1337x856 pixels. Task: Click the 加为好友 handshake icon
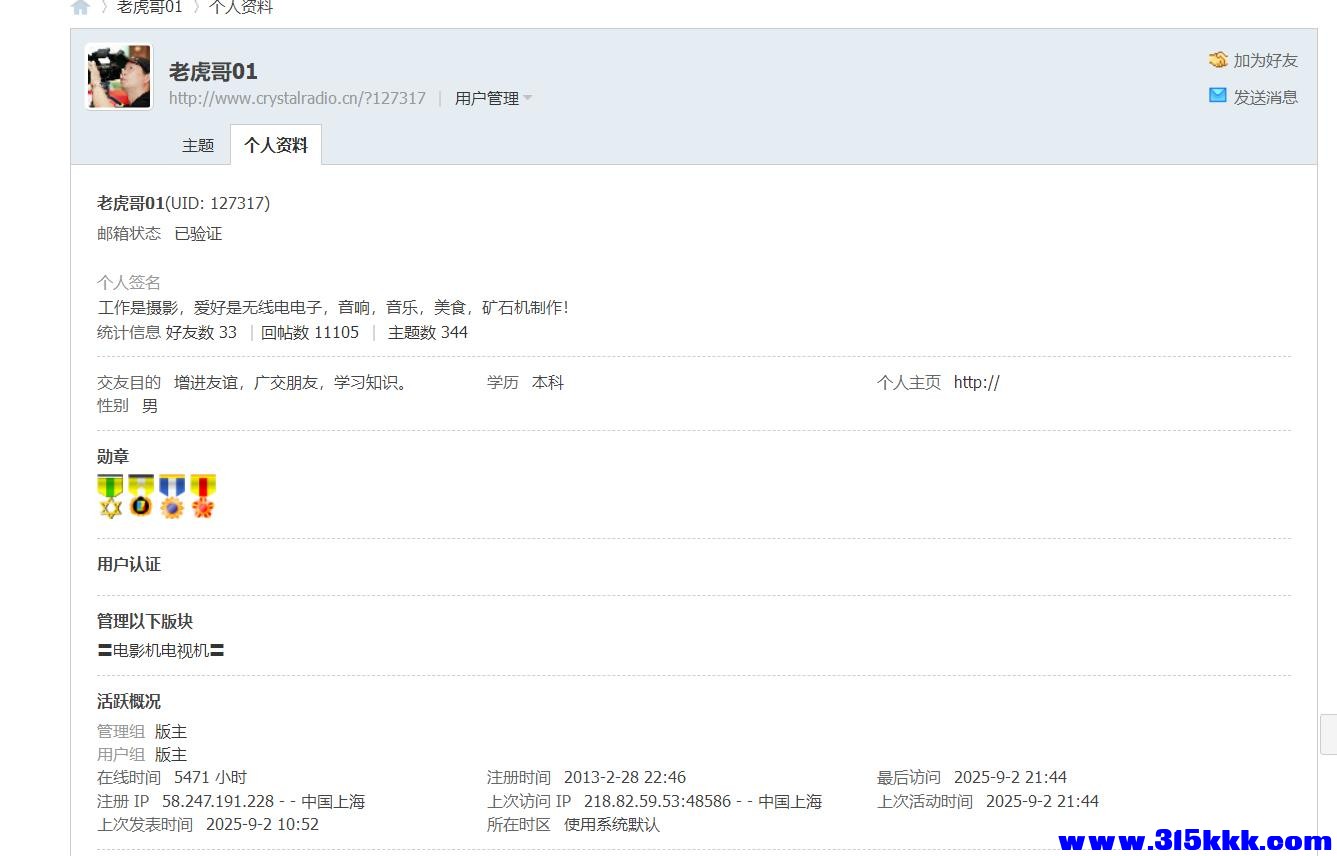[x=1217, y=60]
